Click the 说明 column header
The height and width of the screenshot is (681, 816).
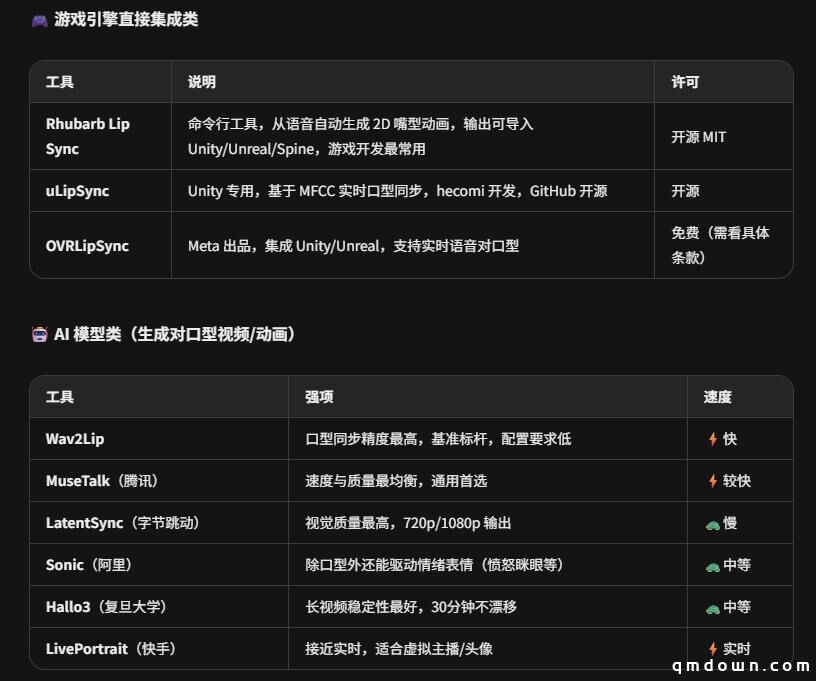202,82
